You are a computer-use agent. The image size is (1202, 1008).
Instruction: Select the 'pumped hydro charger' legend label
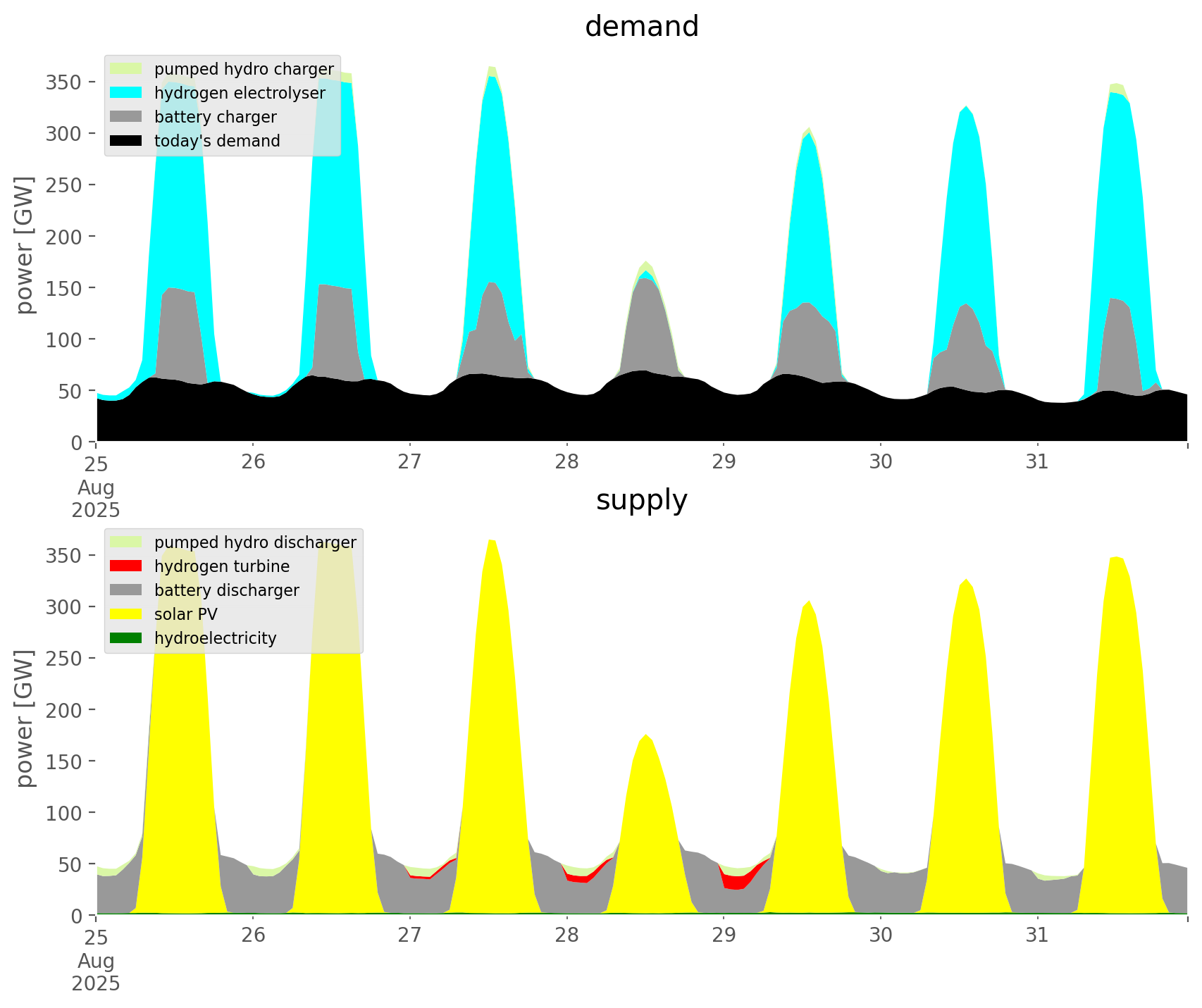[x=244, y=69]
